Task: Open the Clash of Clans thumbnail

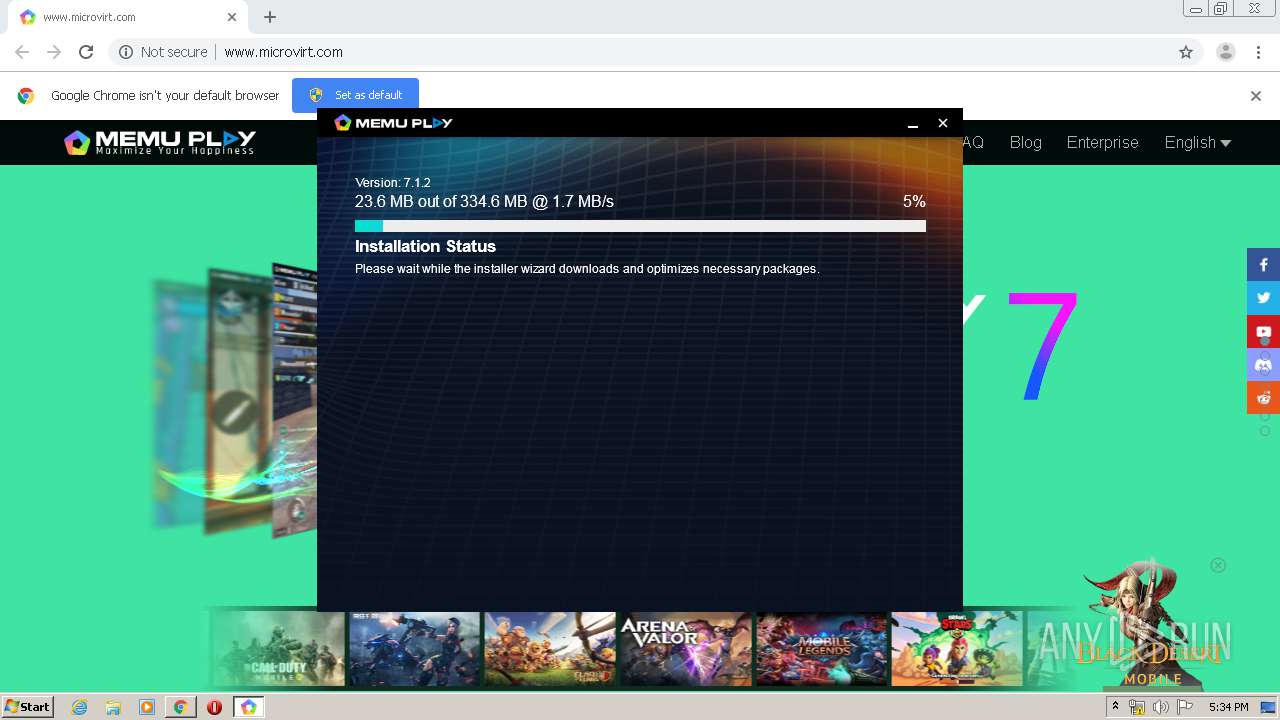Action: (x=550, y=648)
